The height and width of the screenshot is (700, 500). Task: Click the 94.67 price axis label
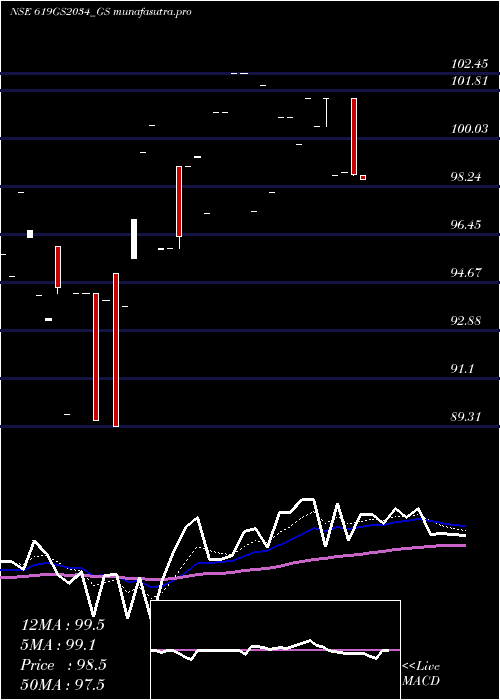466,273
